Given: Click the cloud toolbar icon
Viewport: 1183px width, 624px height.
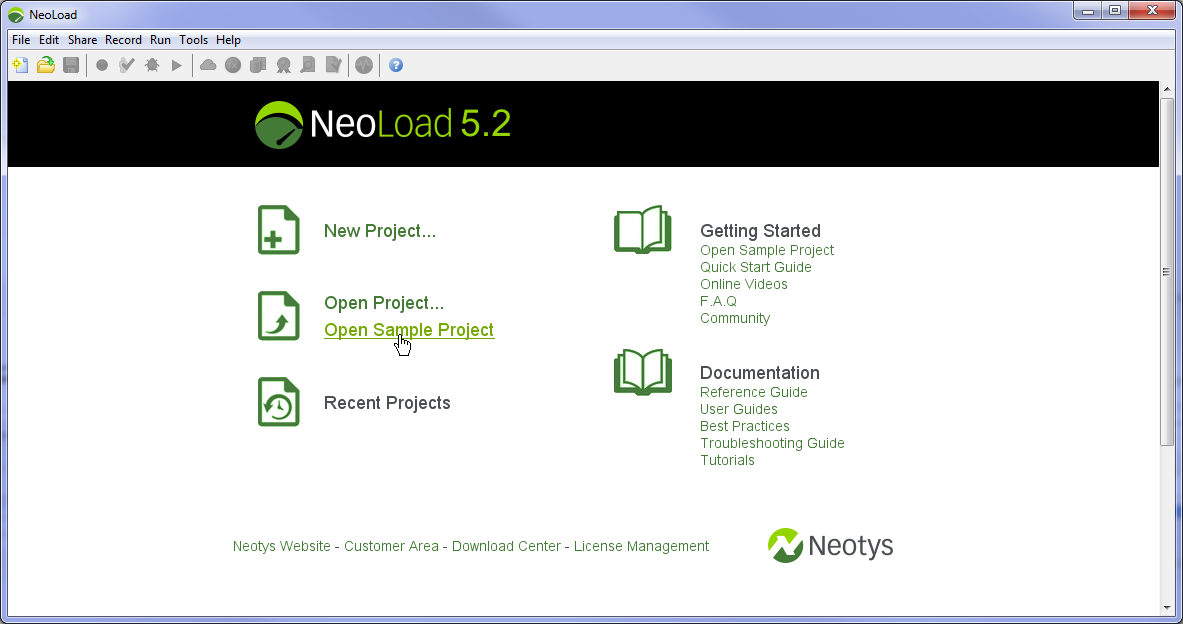Looking at the screenshot, I should click(x=208, y=66).
